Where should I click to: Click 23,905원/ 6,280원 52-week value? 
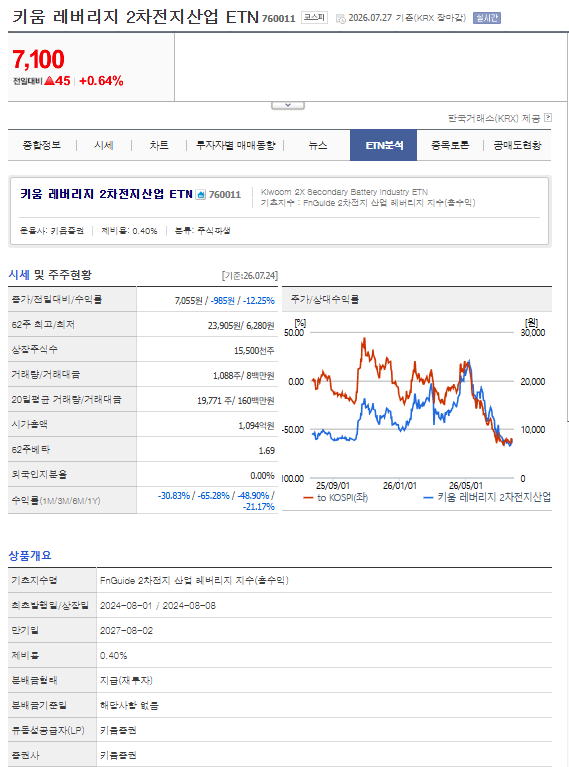tap(241, 325)
